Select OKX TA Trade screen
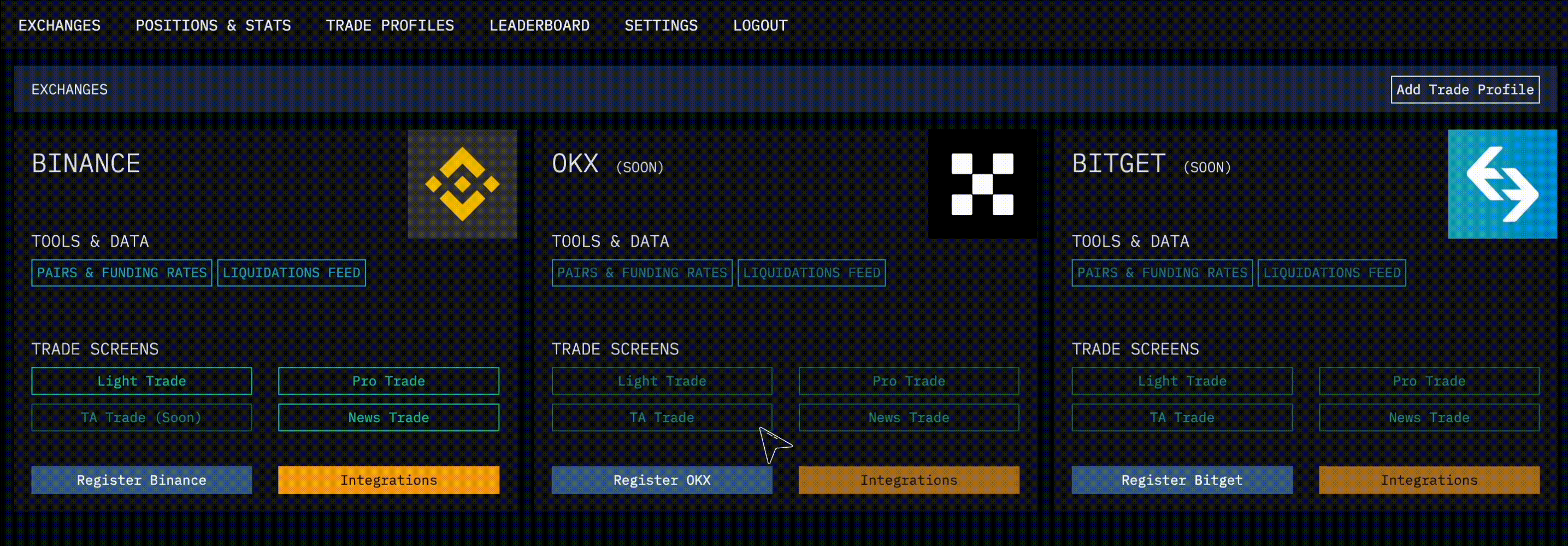This screenshot has width=1568, height=546. pos(662,417)
